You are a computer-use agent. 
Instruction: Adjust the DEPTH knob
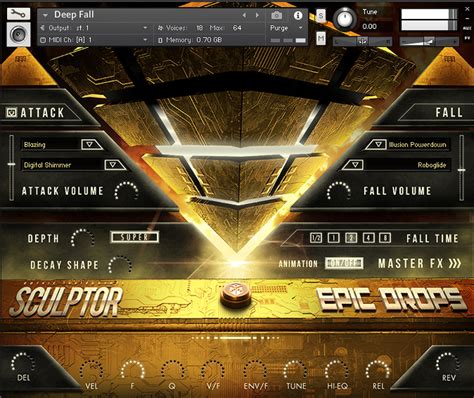[x=83, y=238]
